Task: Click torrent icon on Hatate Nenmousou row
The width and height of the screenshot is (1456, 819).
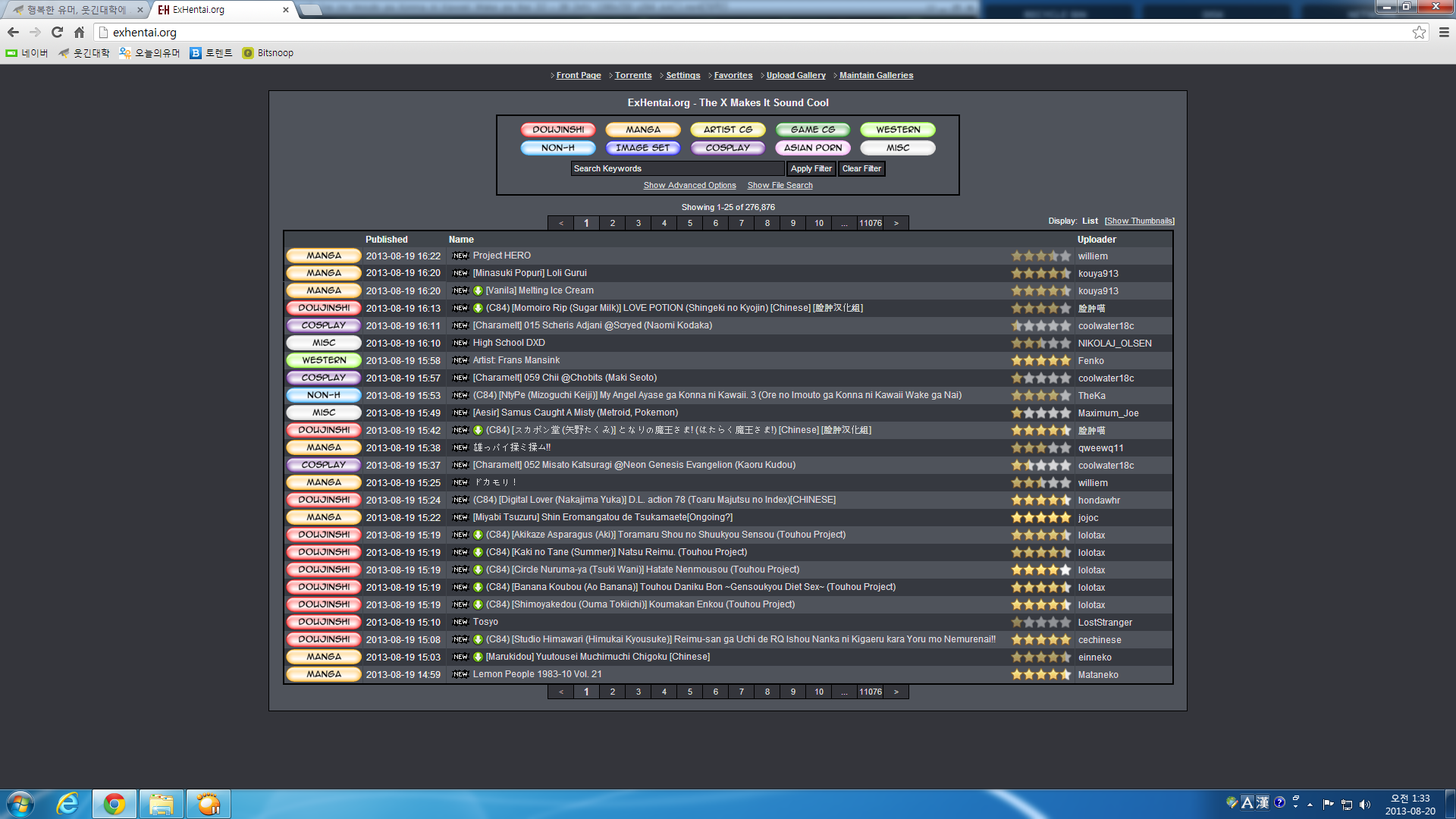Action: [478, 570]
